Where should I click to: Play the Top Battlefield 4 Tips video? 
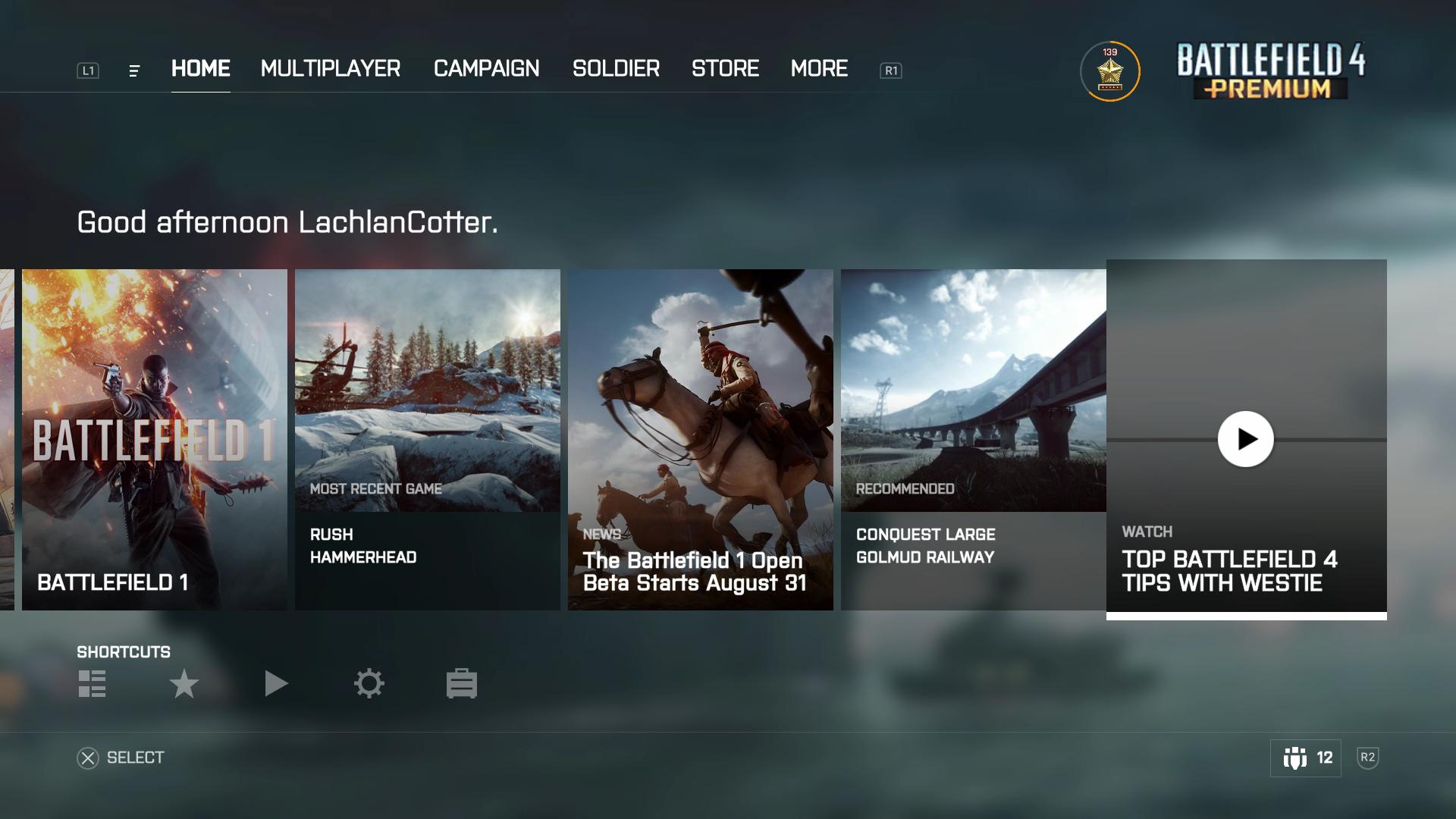[1245, 438]
